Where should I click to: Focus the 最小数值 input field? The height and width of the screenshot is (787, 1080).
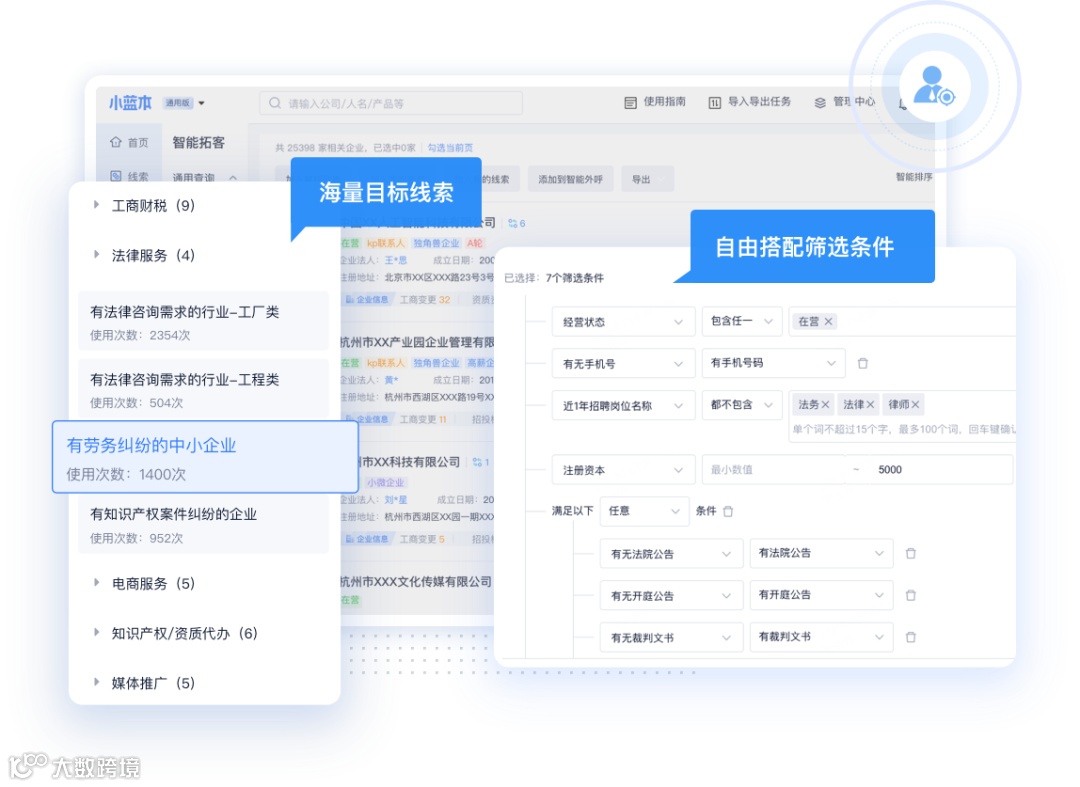(x=773, y=470)
